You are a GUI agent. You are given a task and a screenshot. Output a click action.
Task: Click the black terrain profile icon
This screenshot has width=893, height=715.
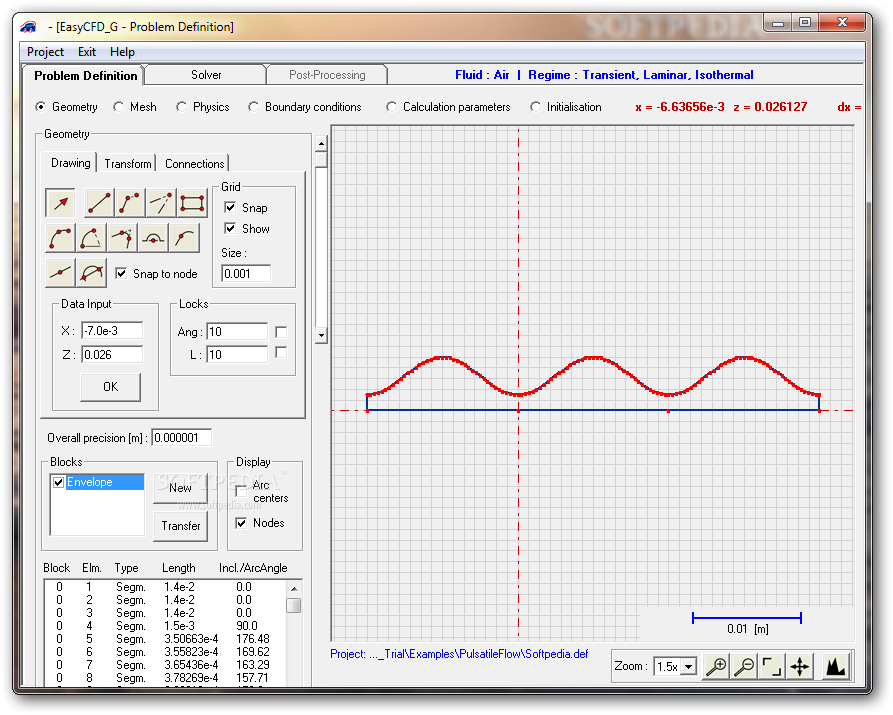pos(836,666)
